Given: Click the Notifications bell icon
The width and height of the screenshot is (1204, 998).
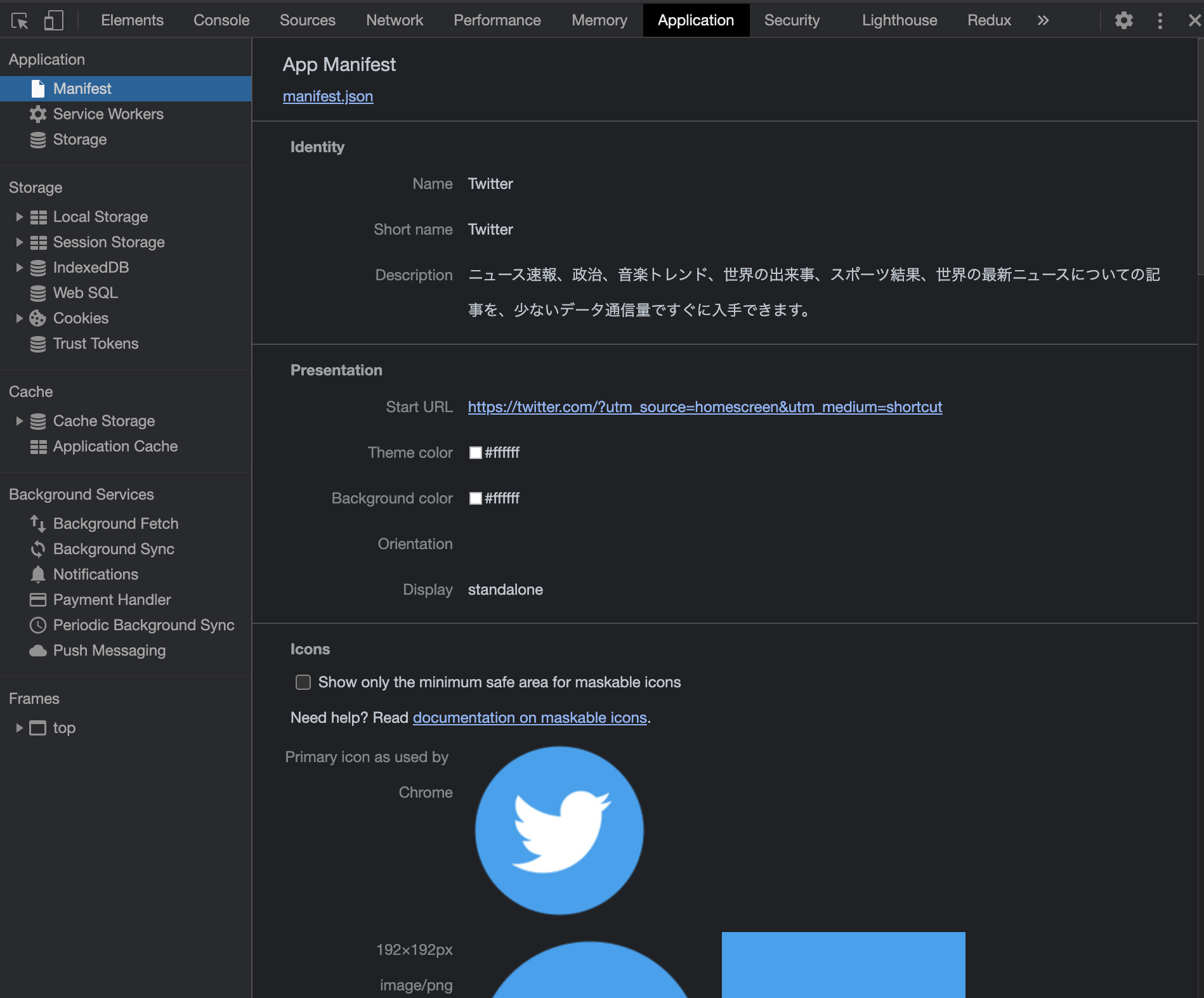Looking at the screenshot, I should [x=38, y=574].
